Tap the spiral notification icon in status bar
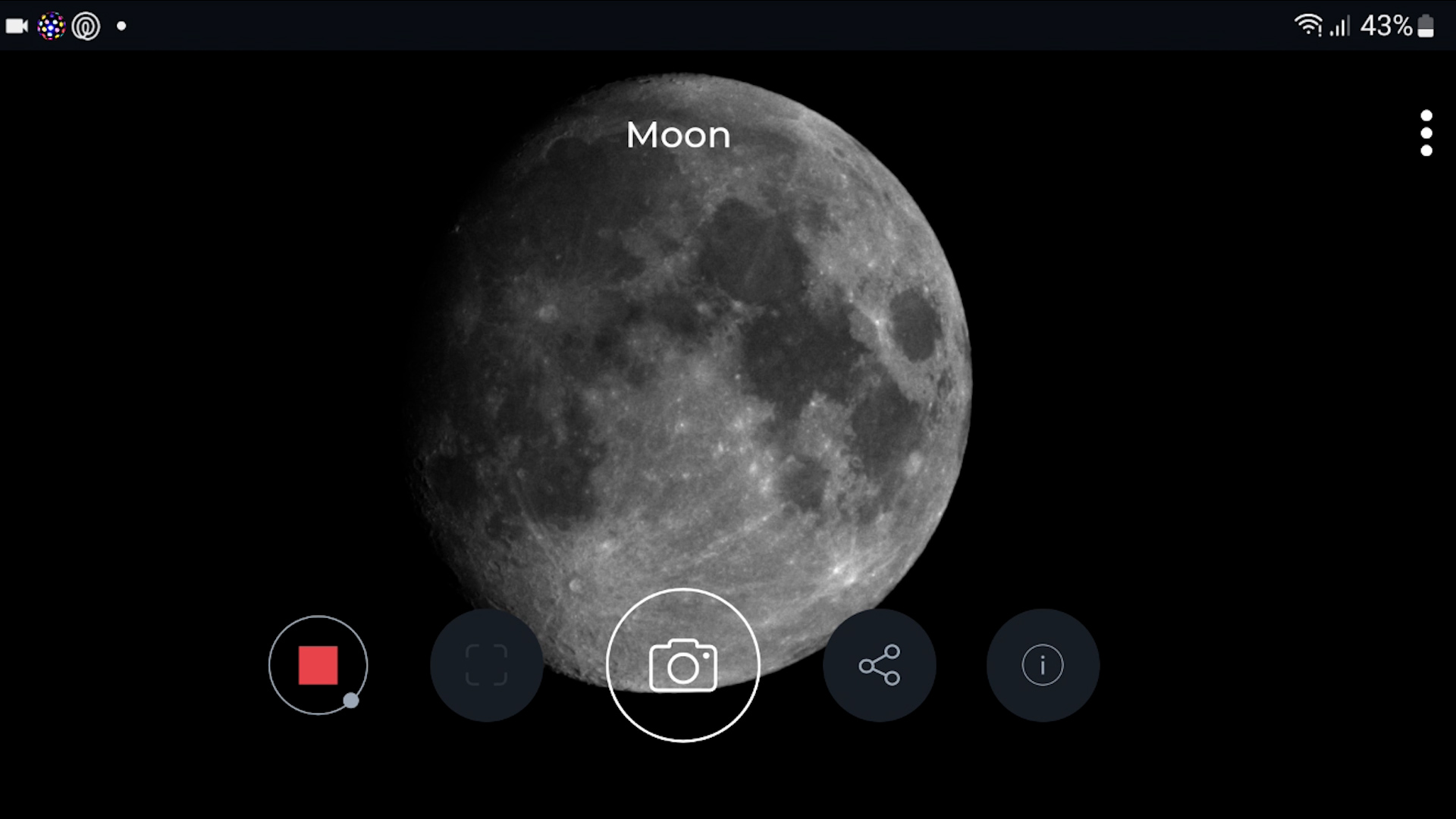Viewport: 1456px width, 819px height. [x=86, y=27]
